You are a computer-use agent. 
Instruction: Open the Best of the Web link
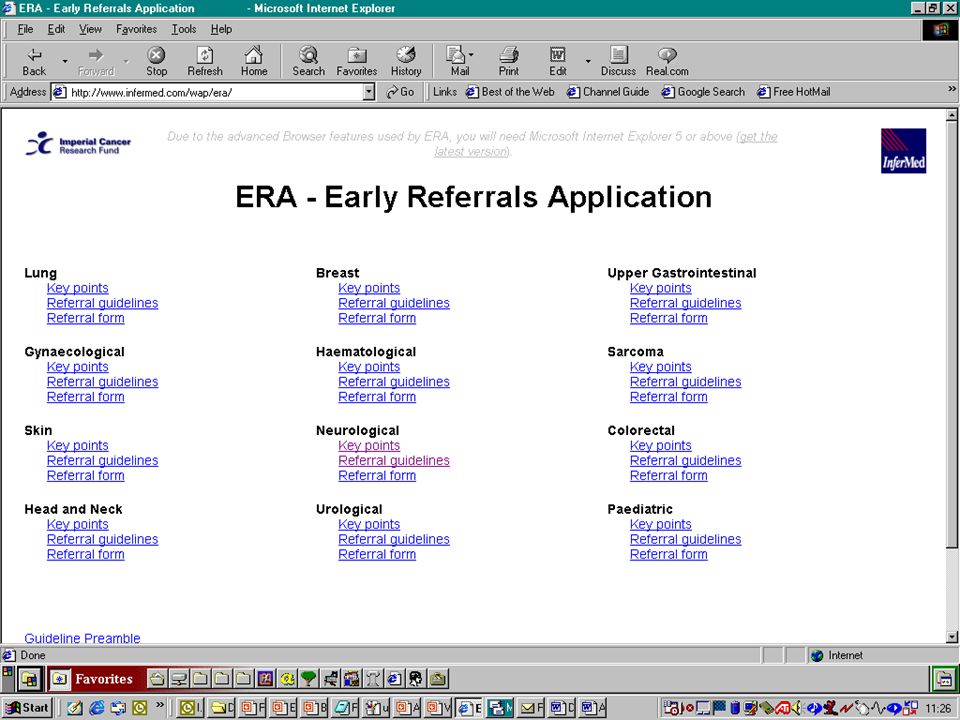point(511,92)
